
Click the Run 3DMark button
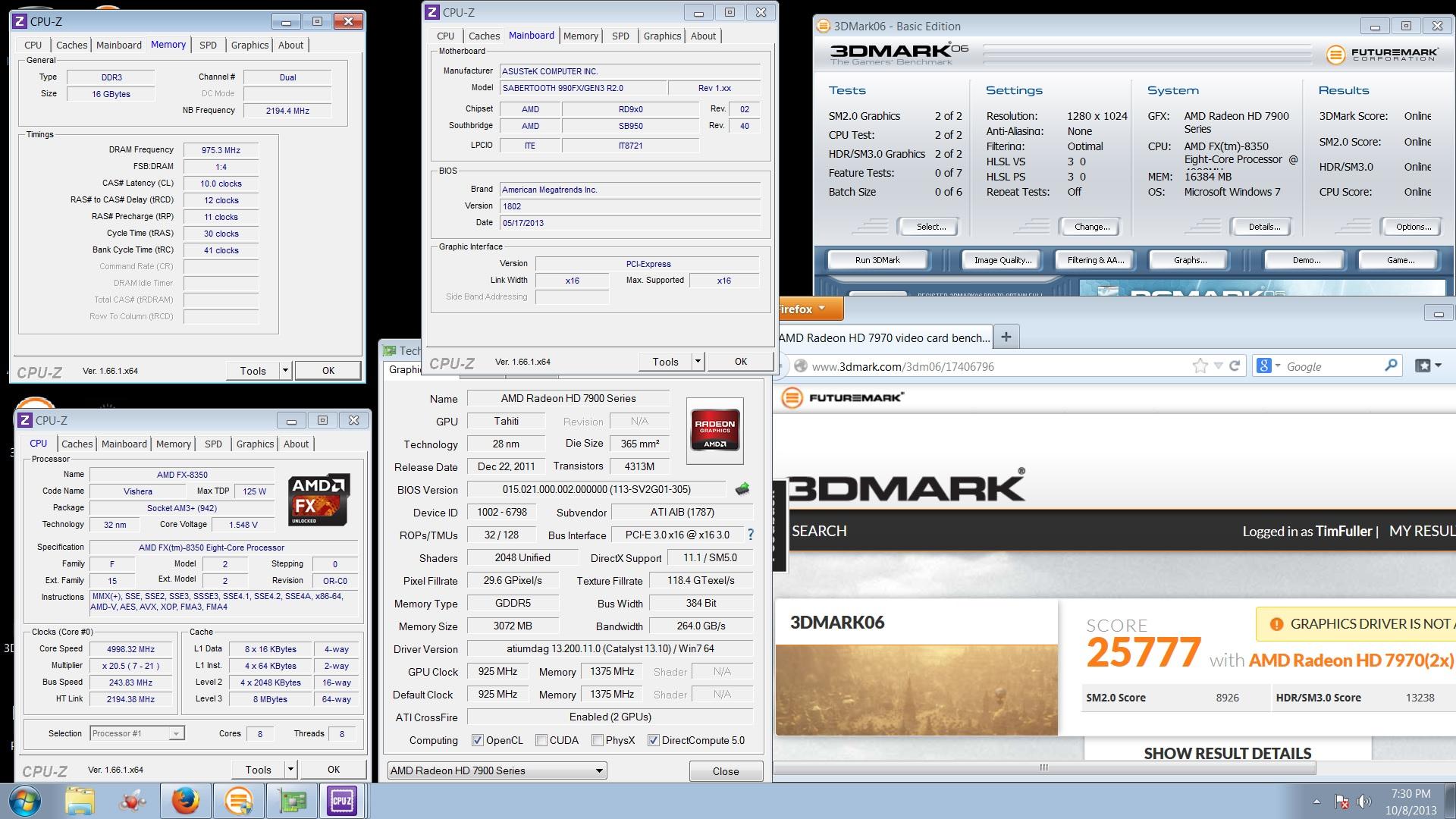tap(877, 260)
